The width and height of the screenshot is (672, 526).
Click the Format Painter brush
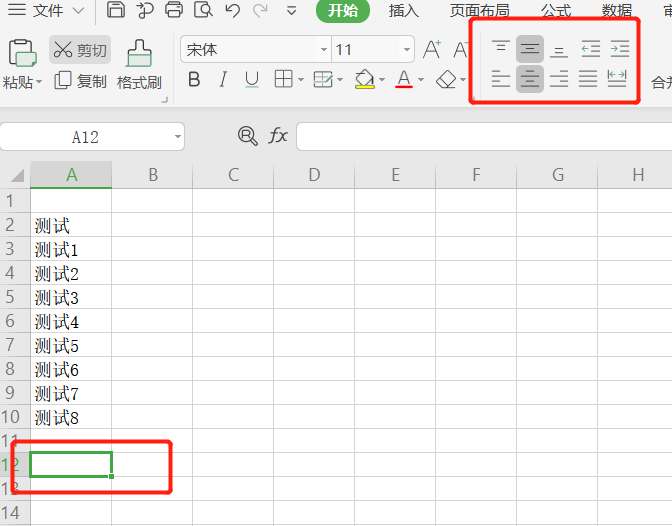click(139, 53)
